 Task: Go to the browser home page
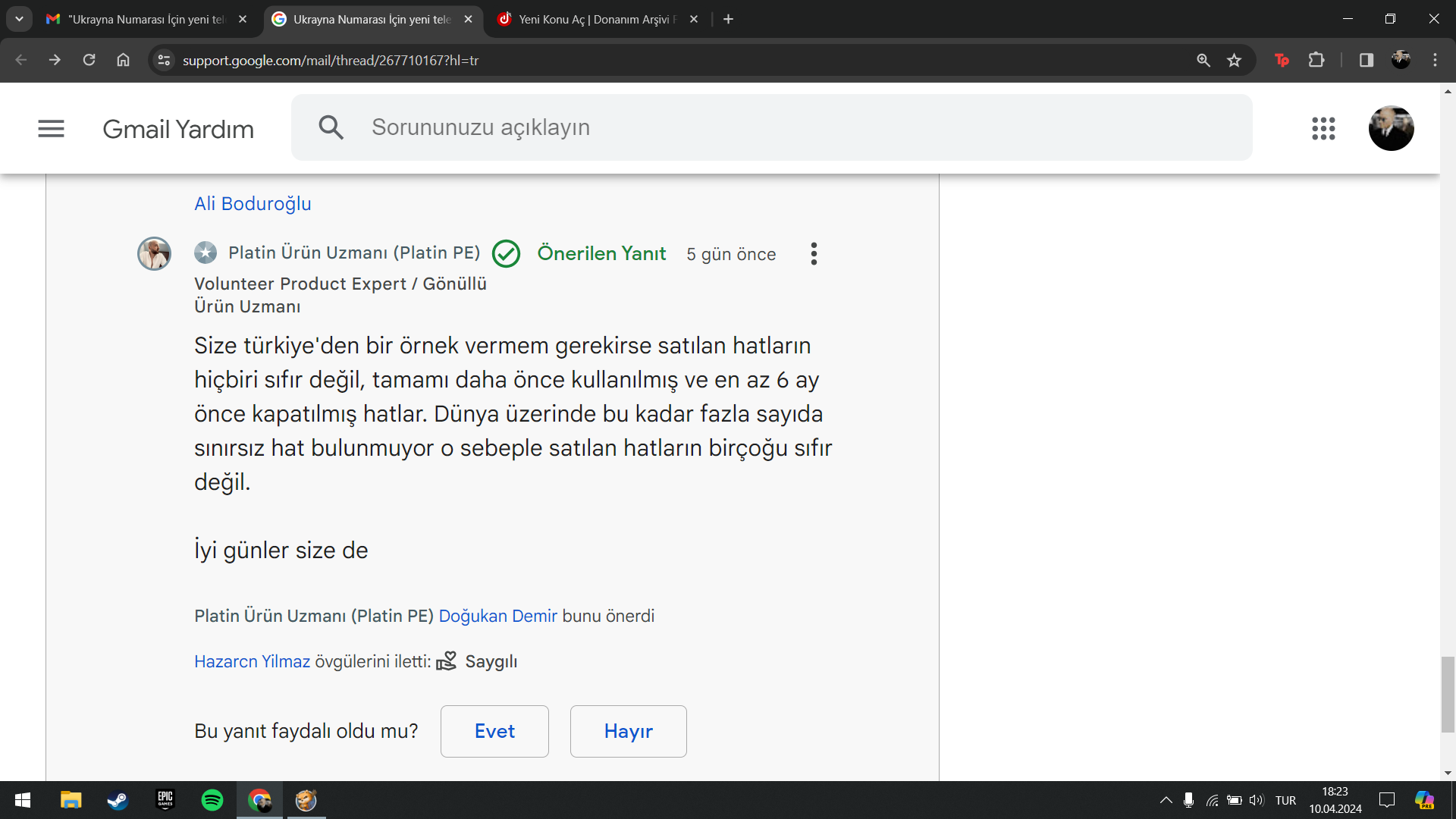click(x=123, y=60)
